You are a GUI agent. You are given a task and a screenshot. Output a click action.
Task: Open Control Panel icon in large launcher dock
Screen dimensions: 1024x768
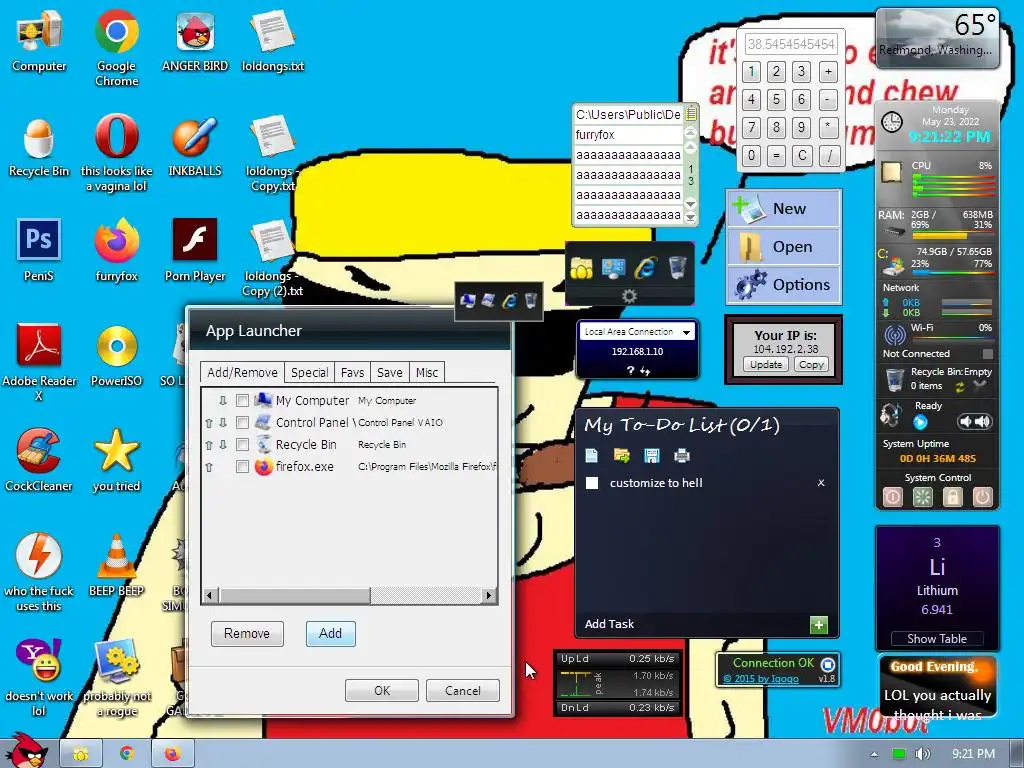pos(613,268)
